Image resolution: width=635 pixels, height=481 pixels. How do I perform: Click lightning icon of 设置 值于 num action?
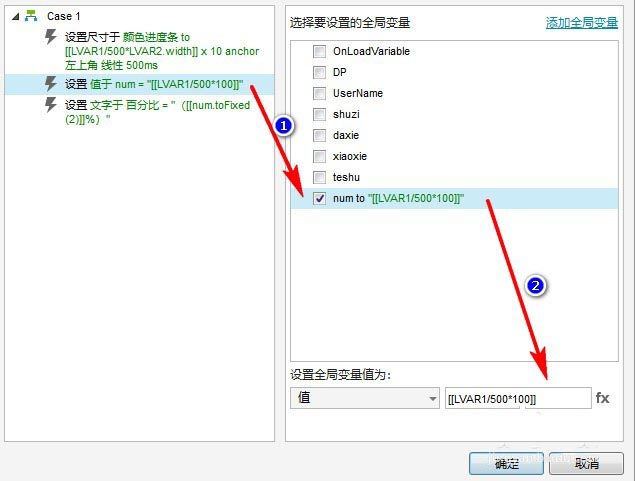pyautogui.click(x=51, y=84)
